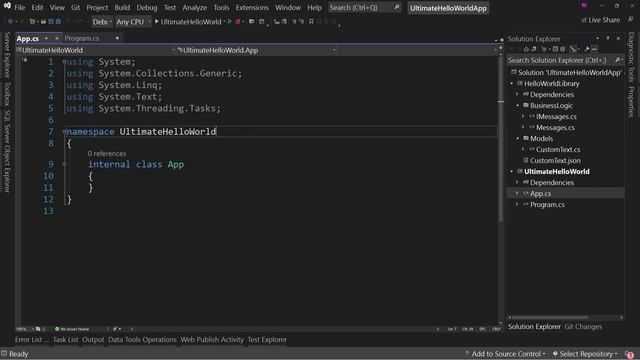Click the magnifier icon in the top search box
This screenshot has width=640, height=360.
point(396,7)
